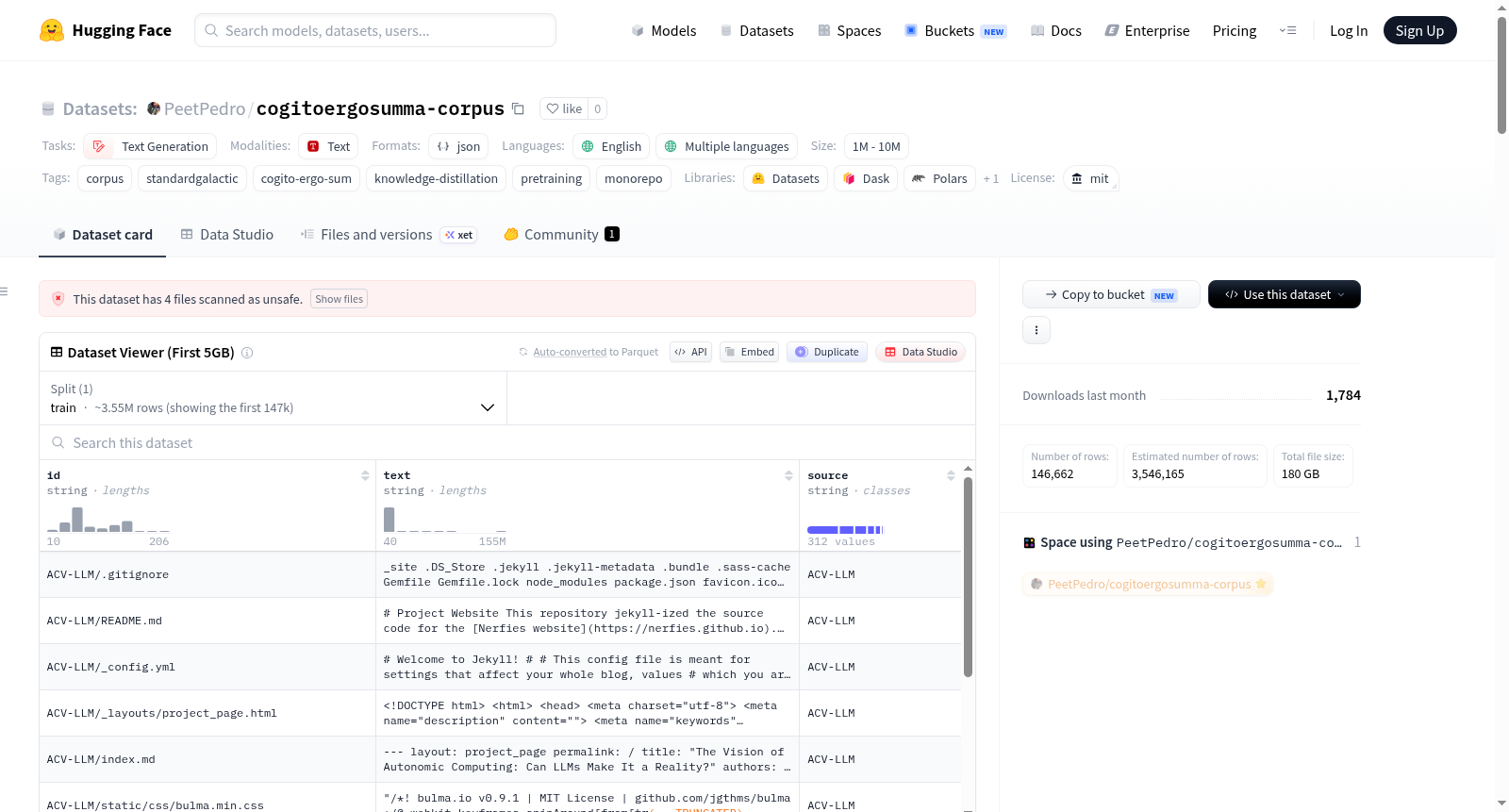Image resolution: width=1509 pixels, height=812 pixels.
Task: Open Data Studio from viewer header
Action: pyautogui.click(x=920, y=352)
